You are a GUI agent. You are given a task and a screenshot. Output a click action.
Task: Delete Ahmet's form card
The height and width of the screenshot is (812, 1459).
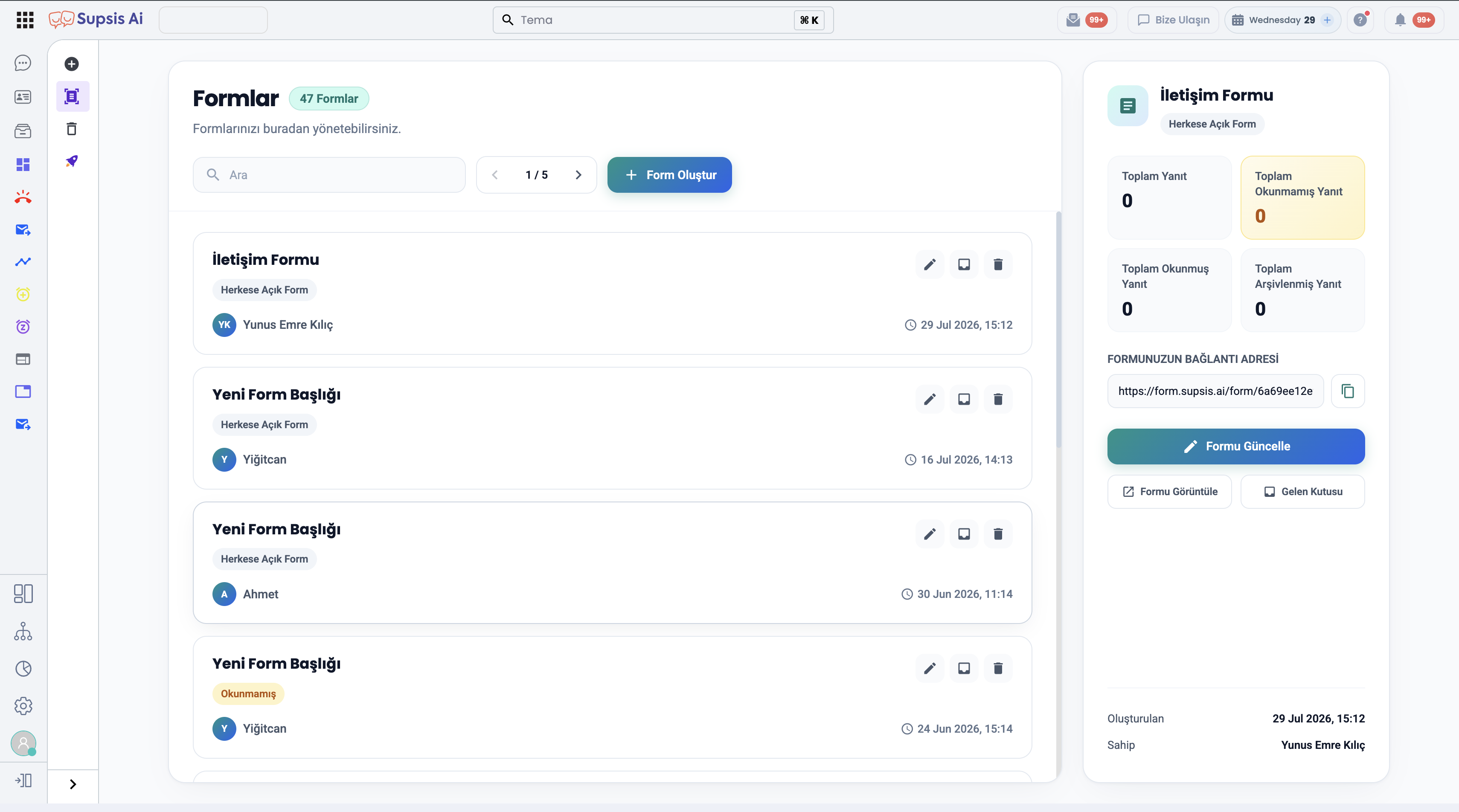coord(998,534)
